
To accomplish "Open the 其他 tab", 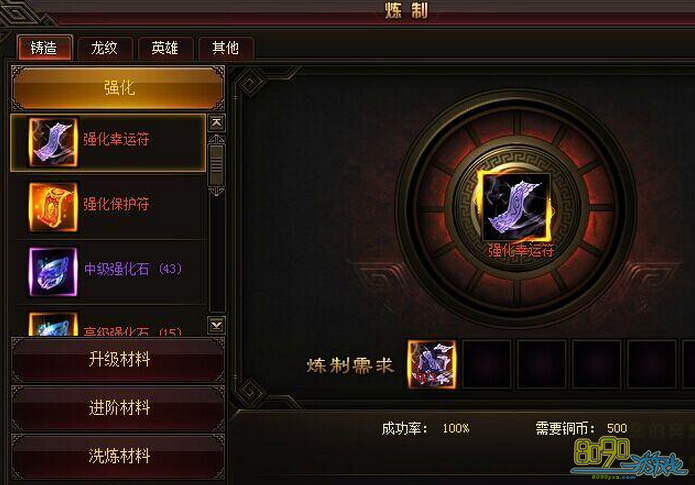I will 226,48.
